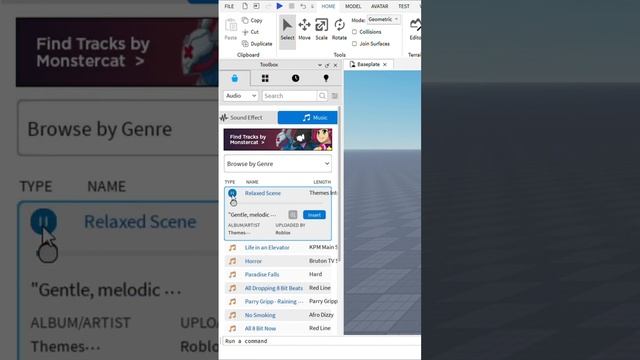640x360 pixels.
Task: Open the Horror track title
Action: (253, 261)
